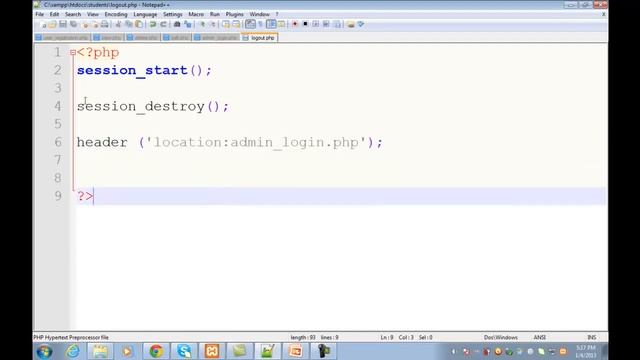Viewport: 640px width, 360px height.
Task: Click the 'location:admin_login.php' string
Action: (x=255, y=142)
